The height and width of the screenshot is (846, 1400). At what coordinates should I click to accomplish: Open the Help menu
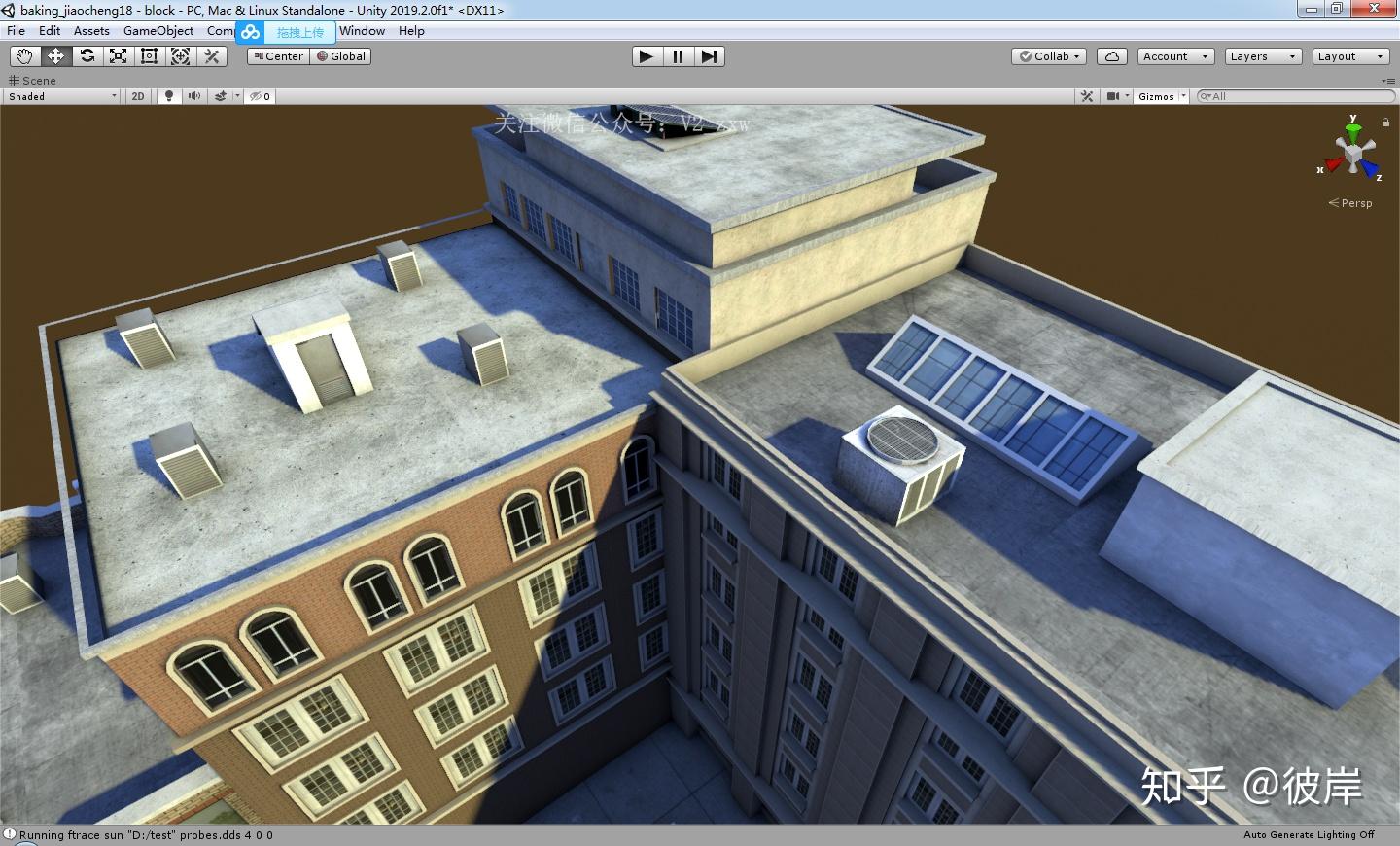pyautogui.click(x=411, y=31)
